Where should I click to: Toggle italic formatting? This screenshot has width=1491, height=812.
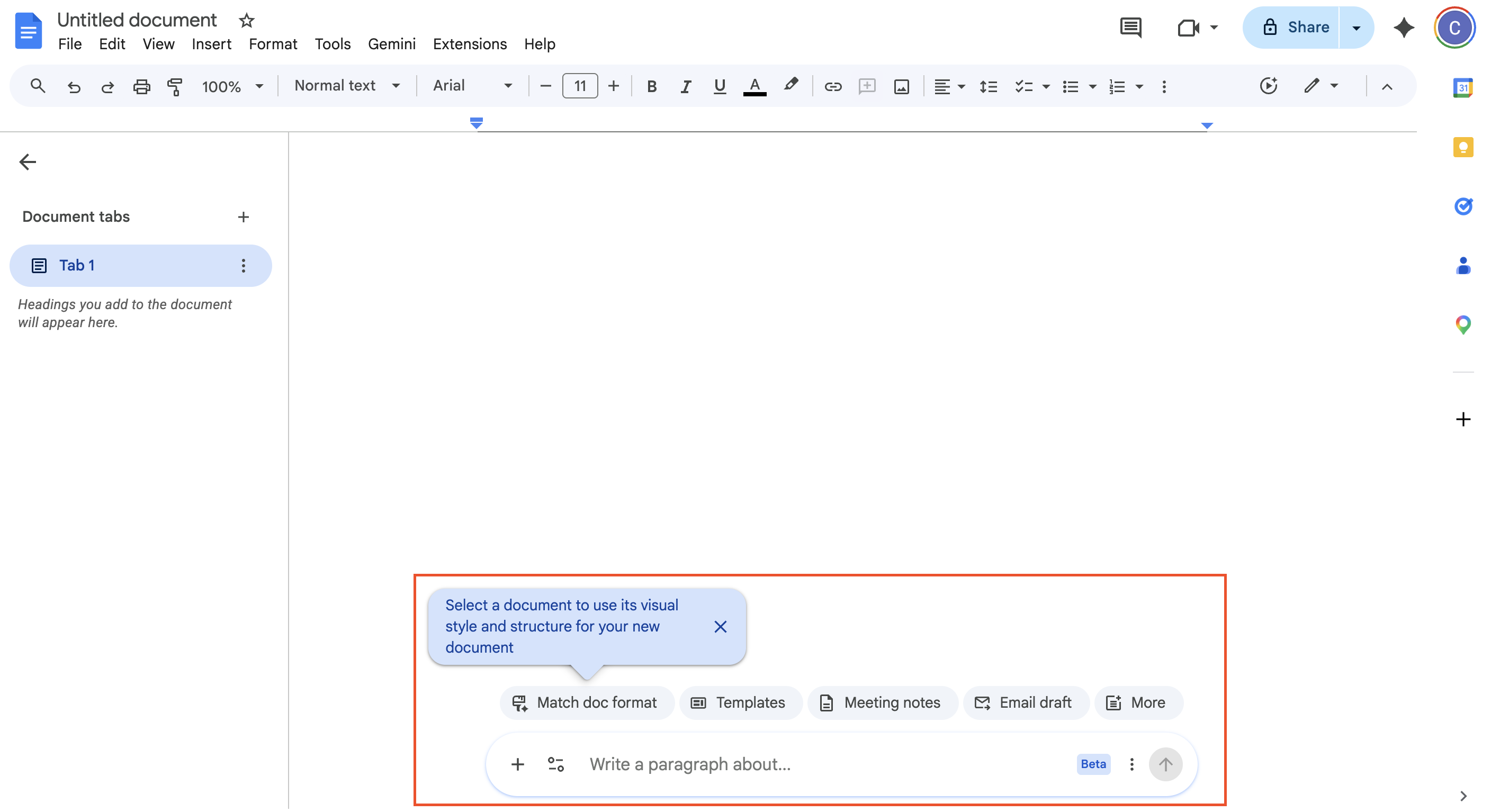[x=685, y=86]
